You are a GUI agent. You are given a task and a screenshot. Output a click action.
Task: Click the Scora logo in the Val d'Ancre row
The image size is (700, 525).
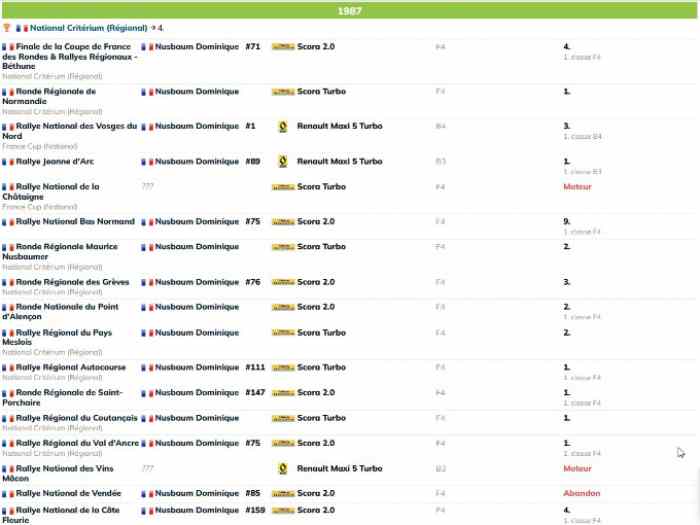click(283, 443)
